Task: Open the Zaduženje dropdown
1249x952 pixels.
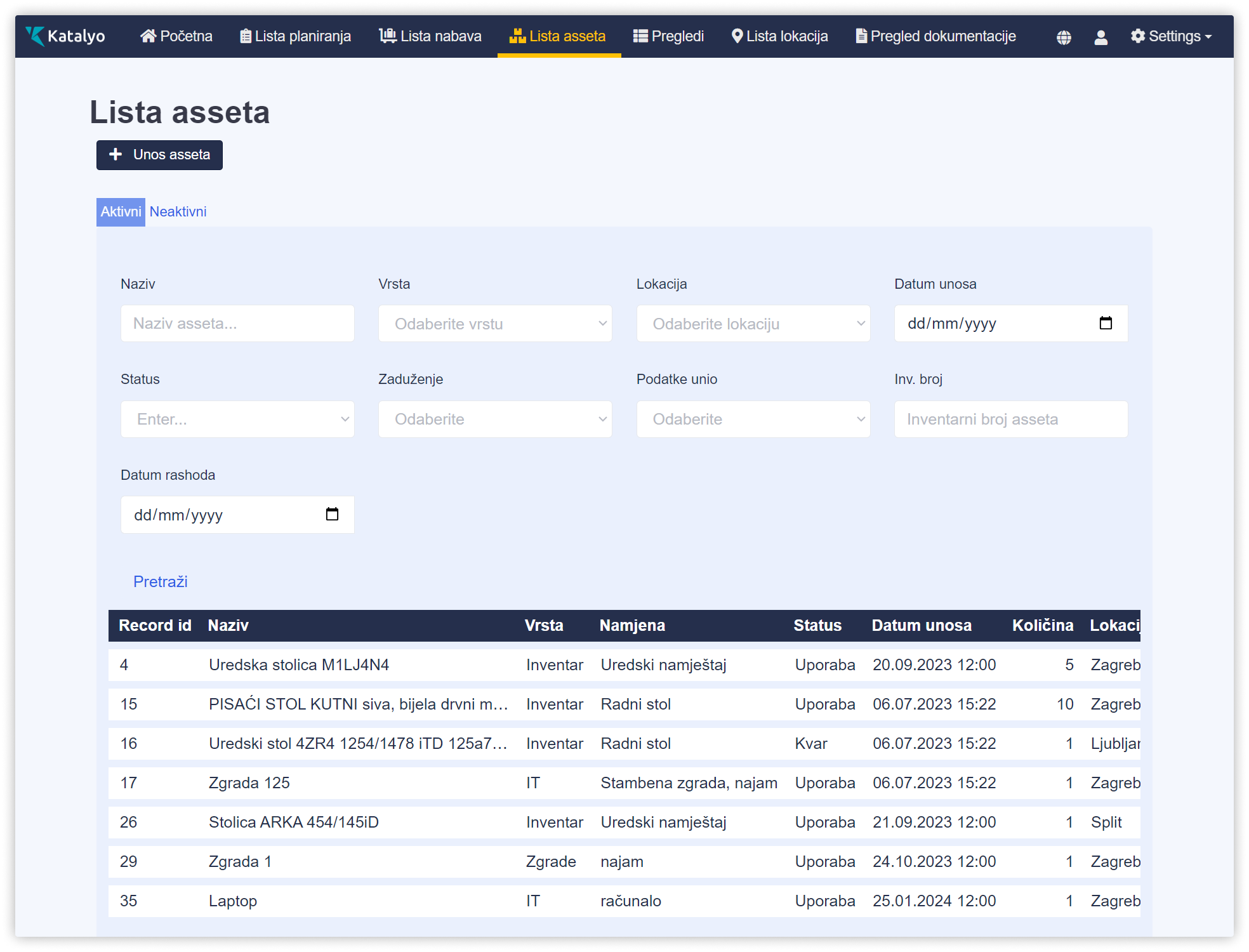Action: point(495,419)
